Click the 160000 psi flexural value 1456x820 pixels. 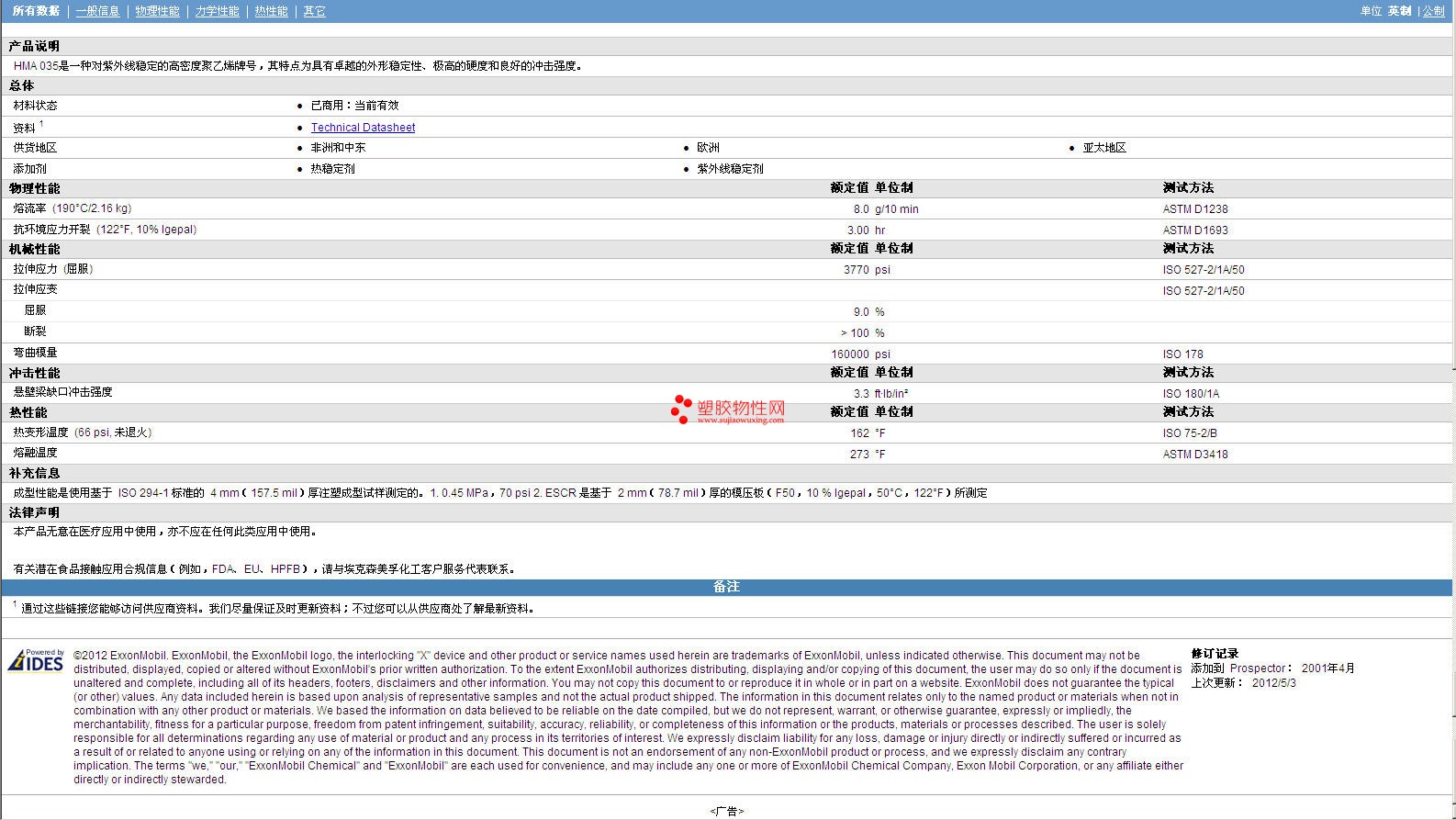(860, 354)
